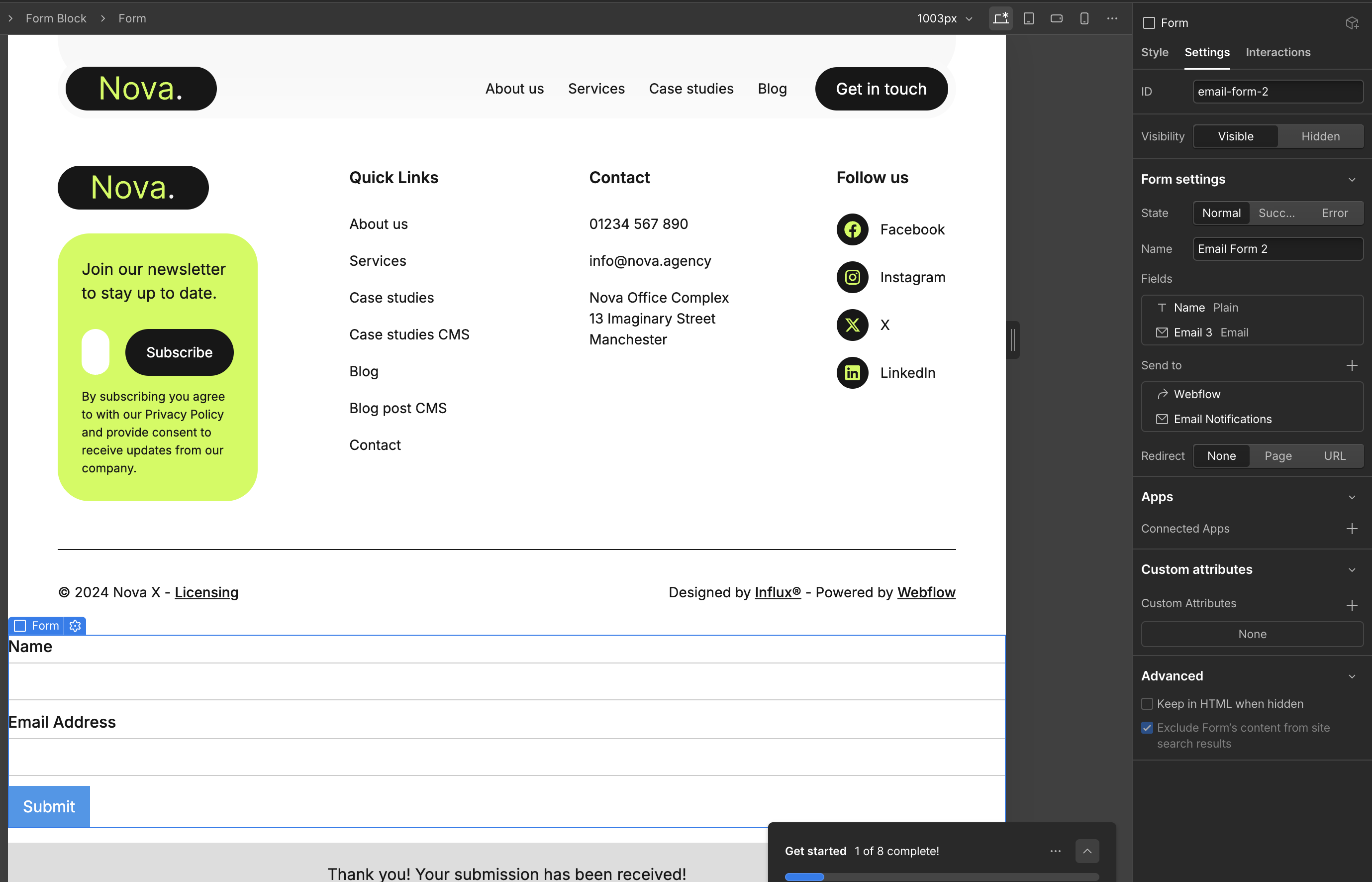Viewport: 1372px width, 882px height.
Task: Switch to the Style tab
Action: click(x=1155, y=52)
